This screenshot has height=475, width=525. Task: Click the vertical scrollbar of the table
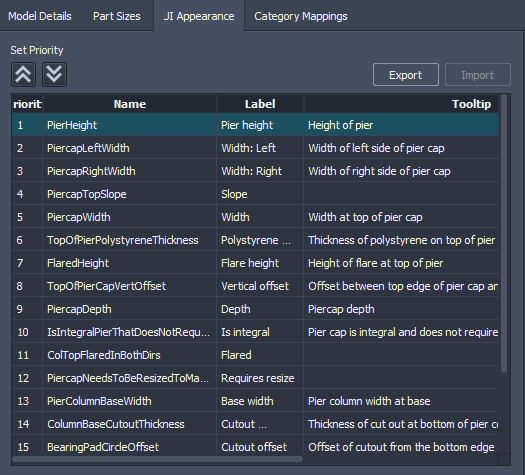coord(504,234)
